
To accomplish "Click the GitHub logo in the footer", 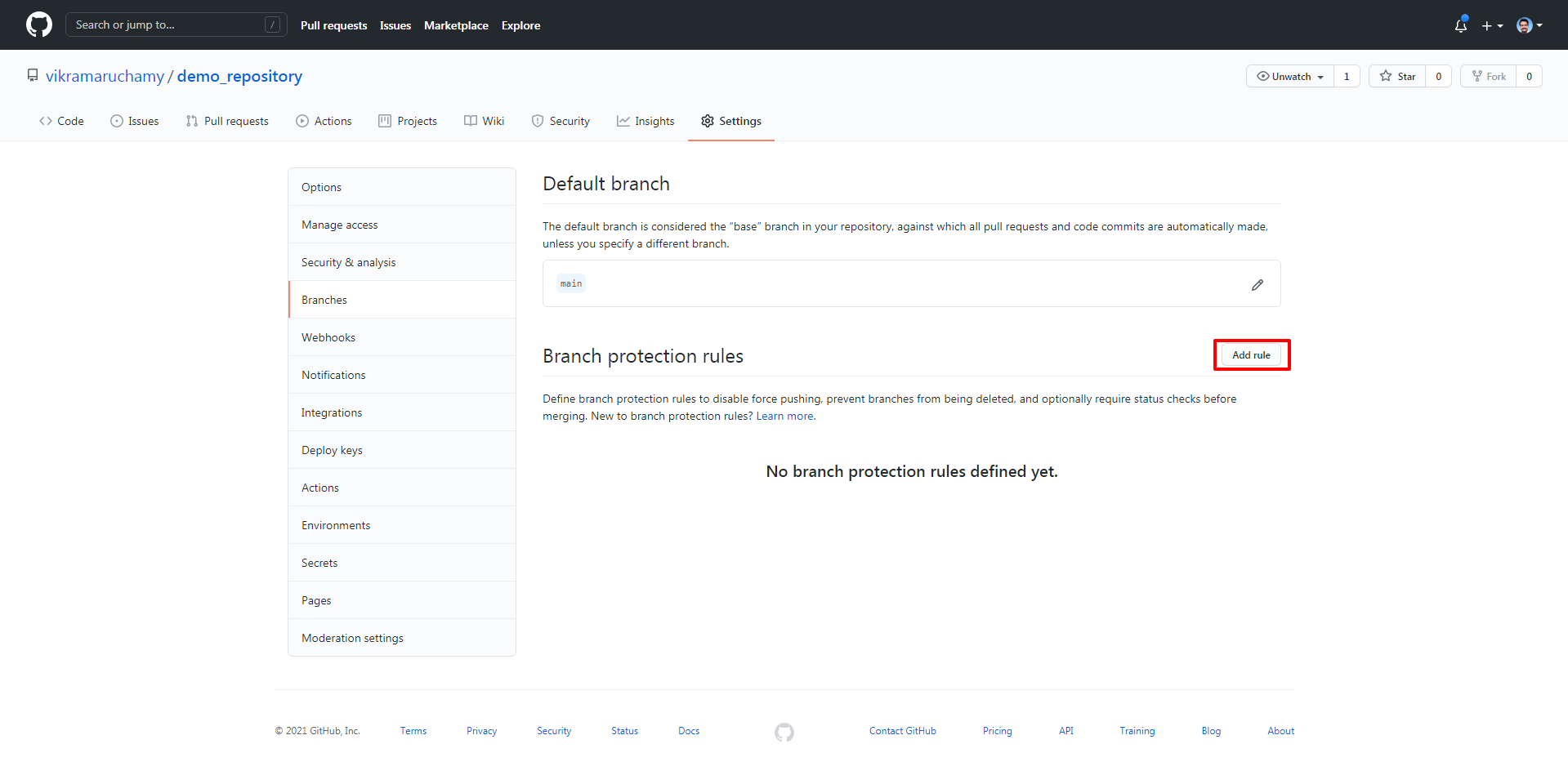I will pos(784,732).
